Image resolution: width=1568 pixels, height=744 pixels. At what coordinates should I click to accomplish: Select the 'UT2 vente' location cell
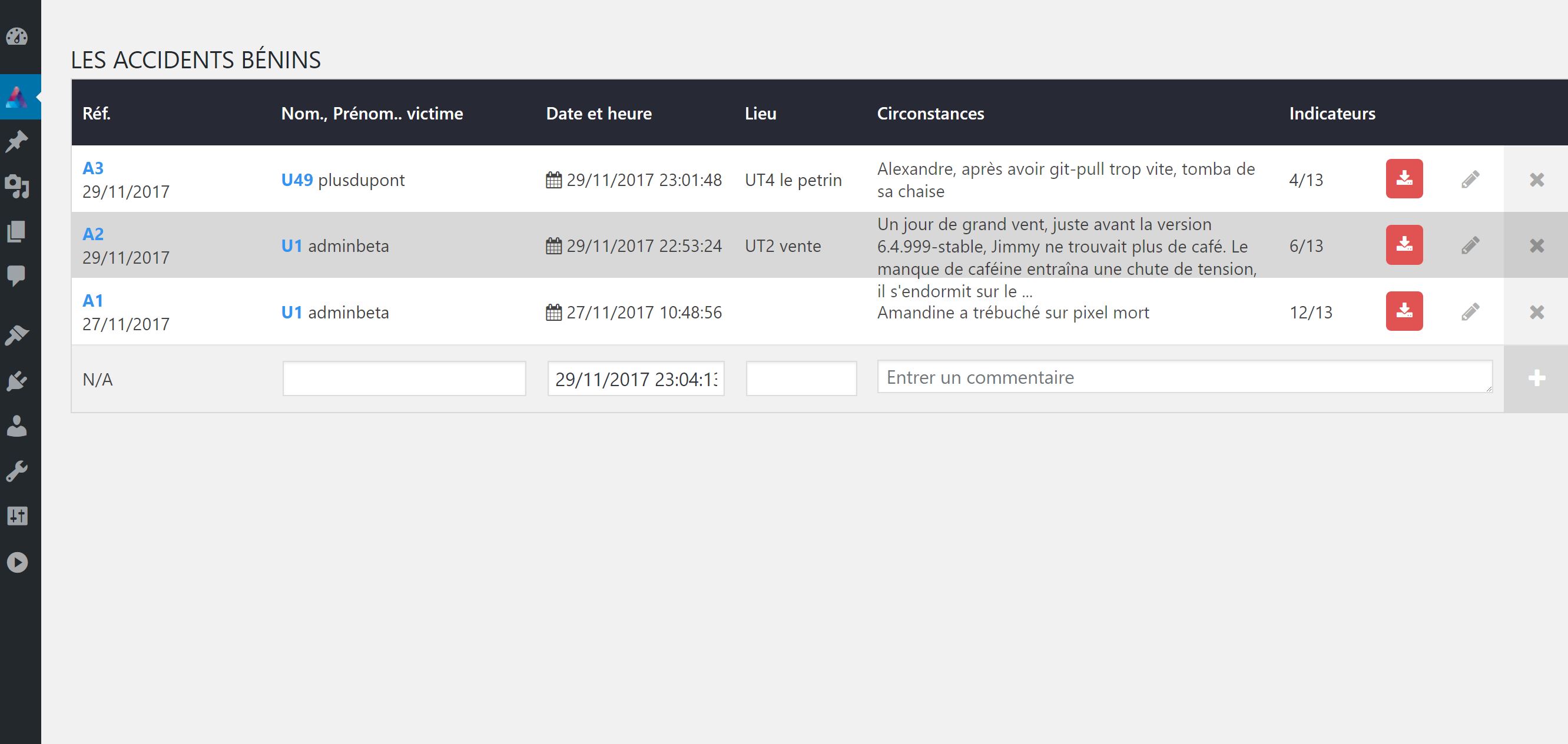(783, 246)
